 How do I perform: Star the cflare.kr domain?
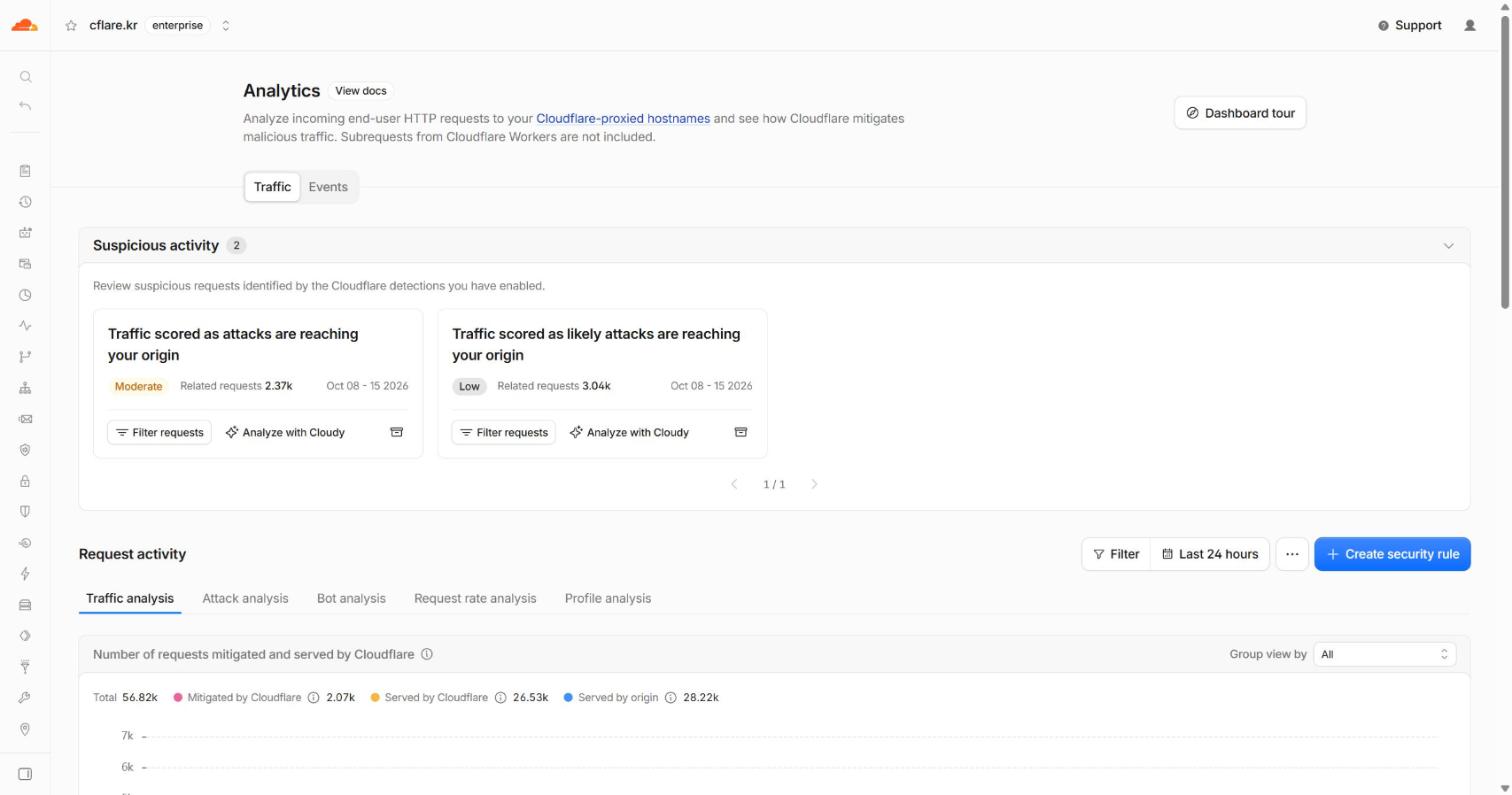(x=71, y=26)
